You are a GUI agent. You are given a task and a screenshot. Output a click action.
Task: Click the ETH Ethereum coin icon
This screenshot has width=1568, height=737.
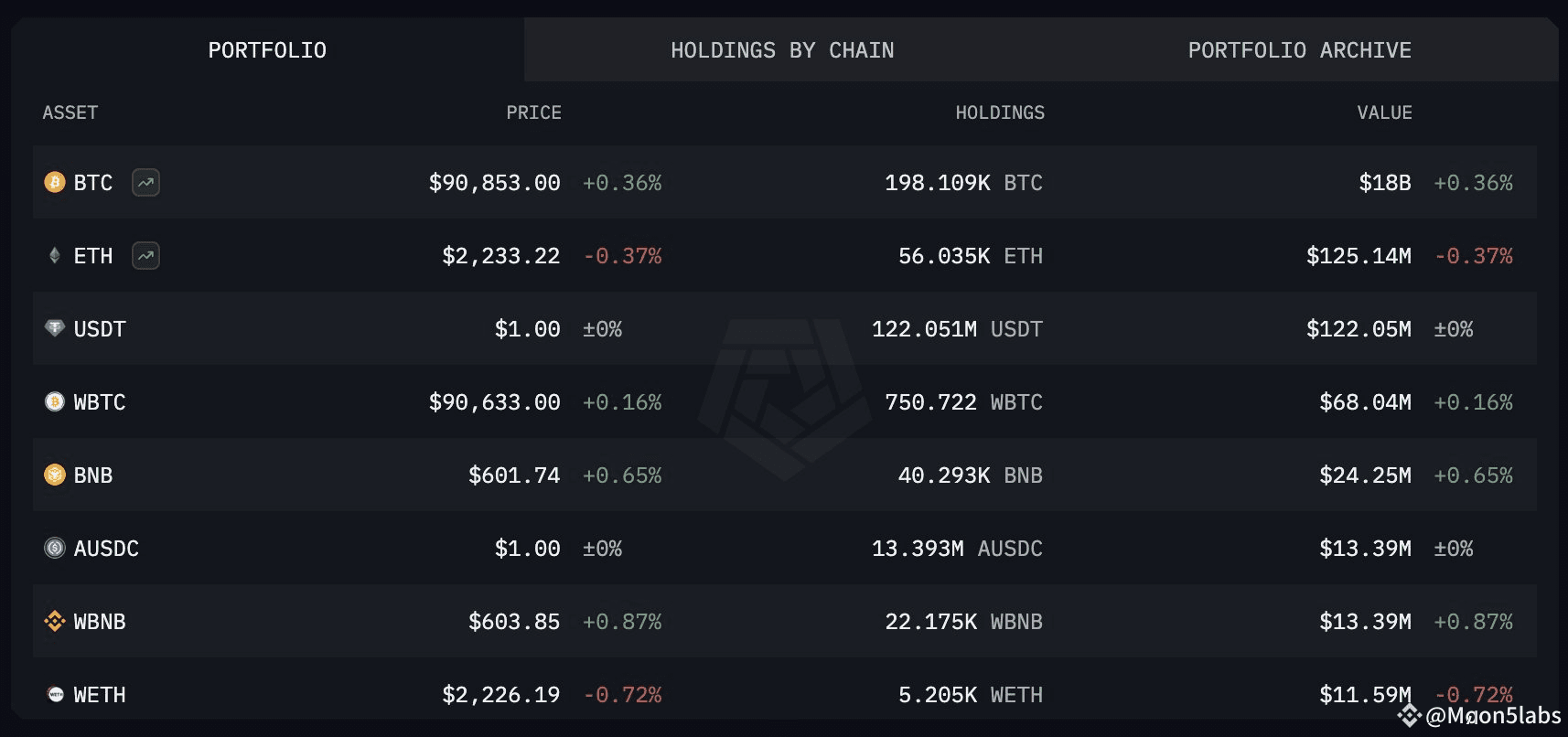[54, 256]
